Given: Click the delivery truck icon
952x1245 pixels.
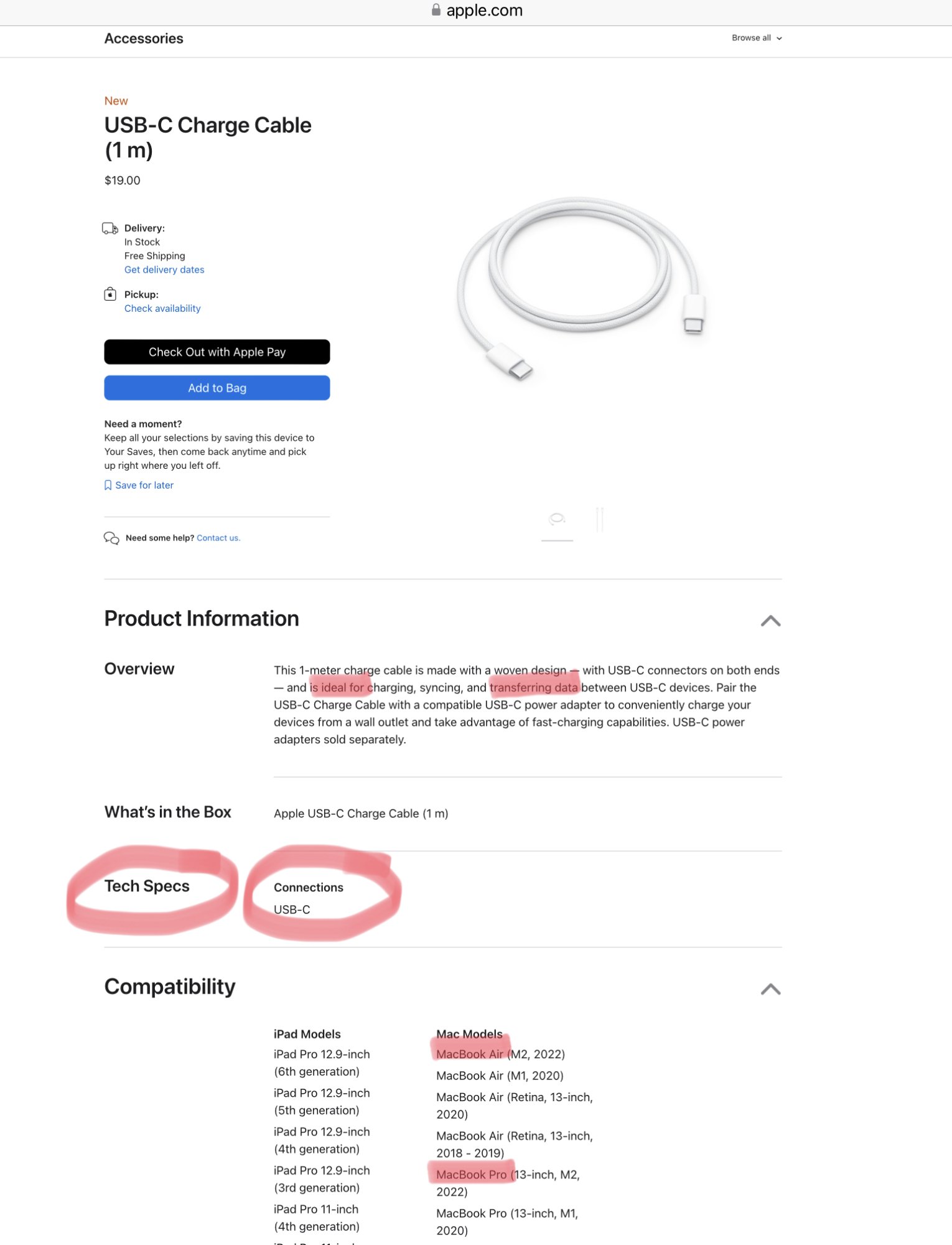Looking at the screenshot, I should [110, 228].
